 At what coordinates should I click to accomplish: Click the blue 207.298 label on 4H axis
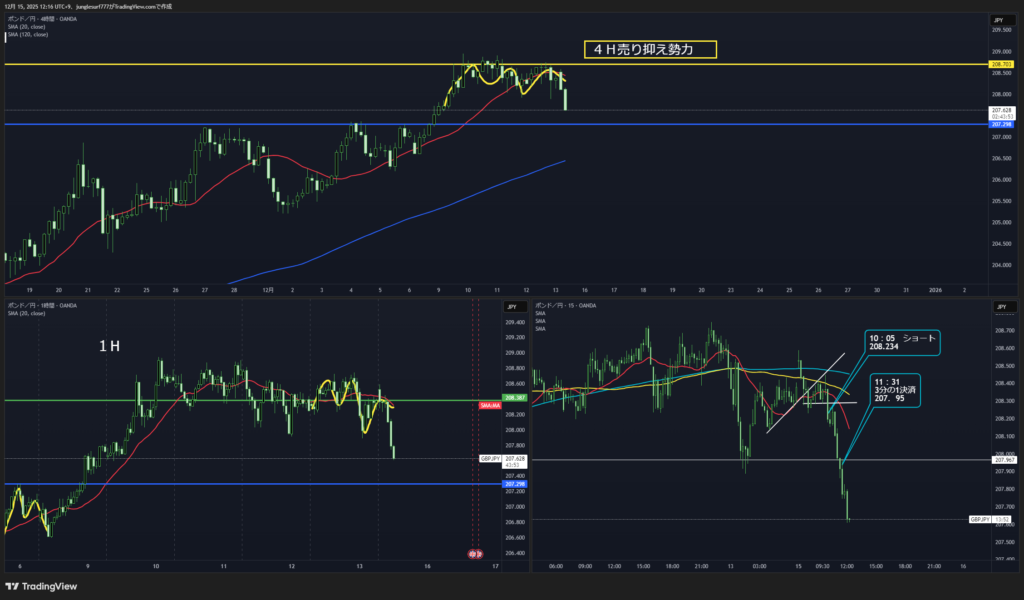1001,124
